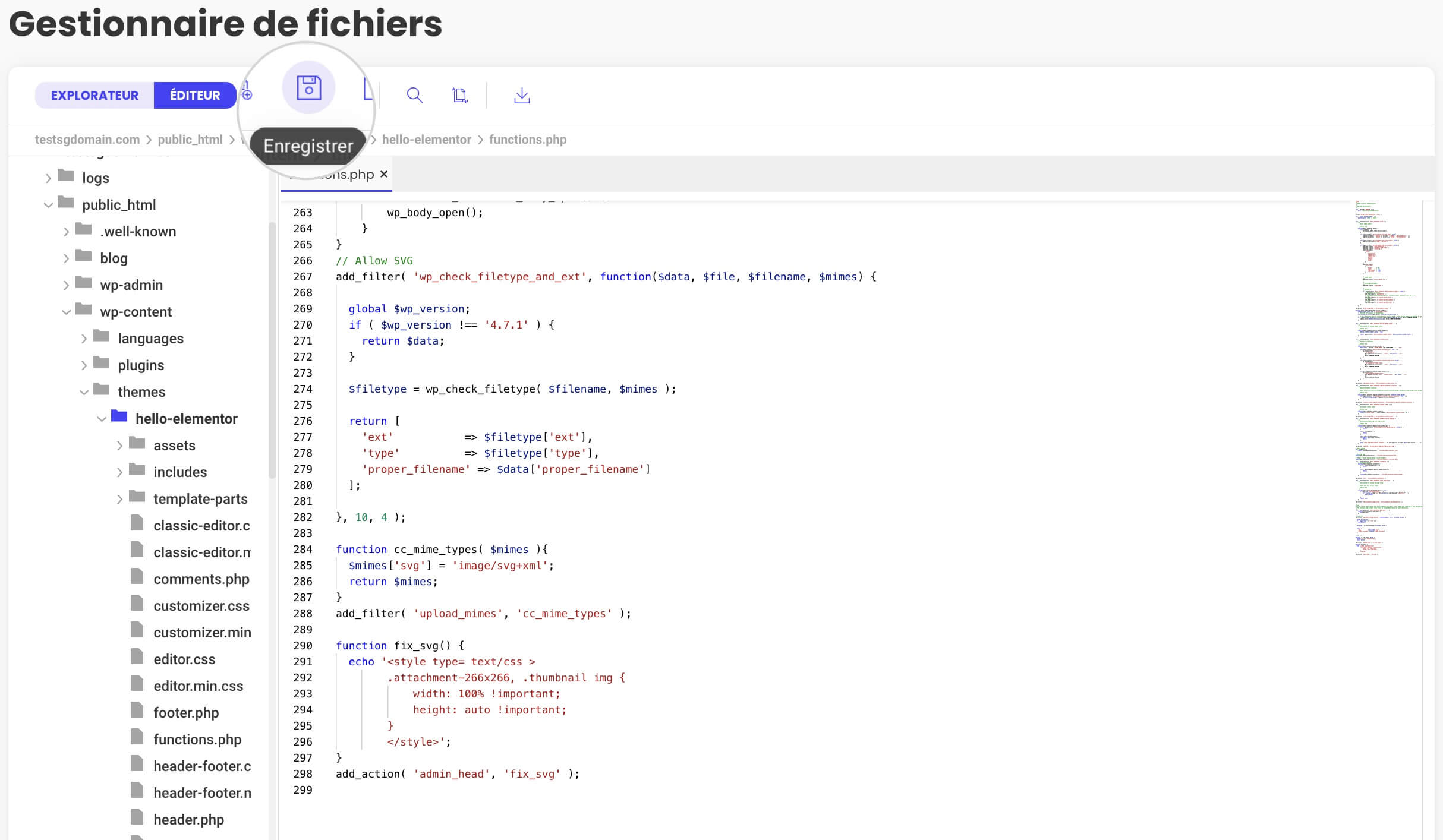
Task: Expand the includes folder chevron
Action: (x=119, y=472)
